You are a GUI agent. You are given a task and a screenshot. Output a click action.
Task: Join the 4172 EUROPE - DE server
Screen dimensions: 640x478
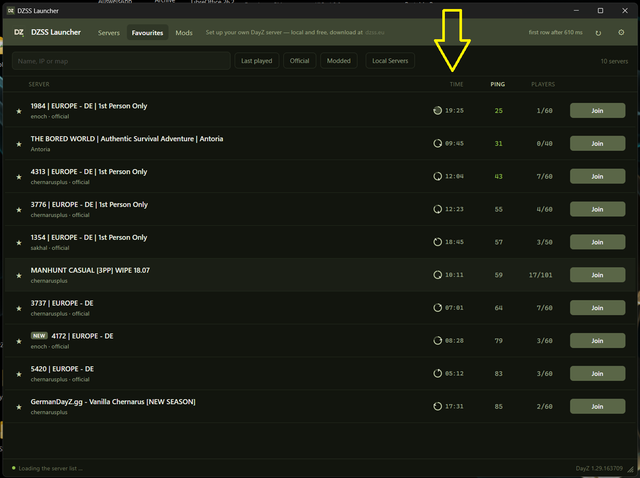coord(598,340)
